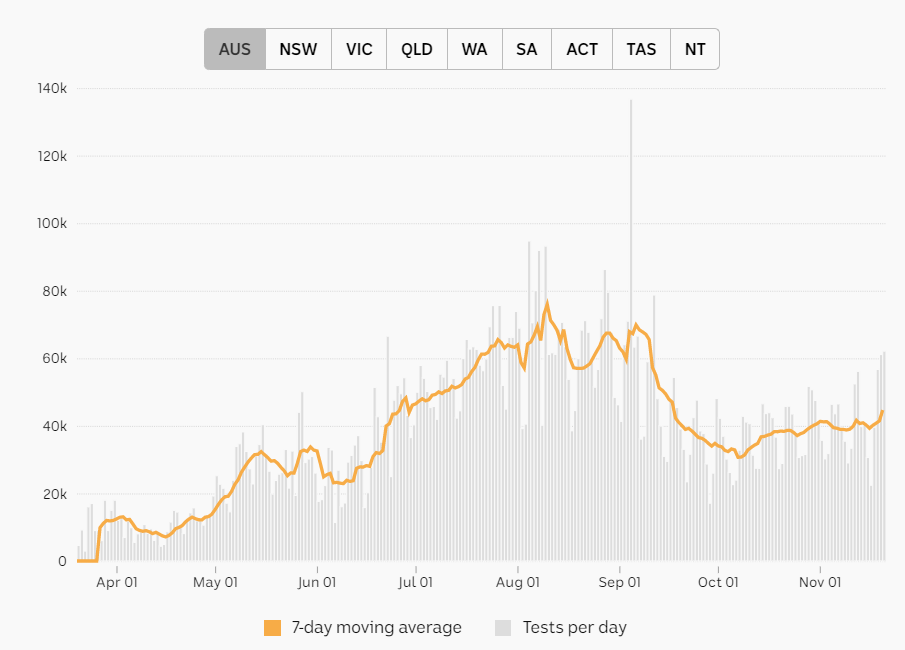This screenshot has width=905, height=650.
Task: Click the Sep 01 axis tick label
Action: (619, 582)
